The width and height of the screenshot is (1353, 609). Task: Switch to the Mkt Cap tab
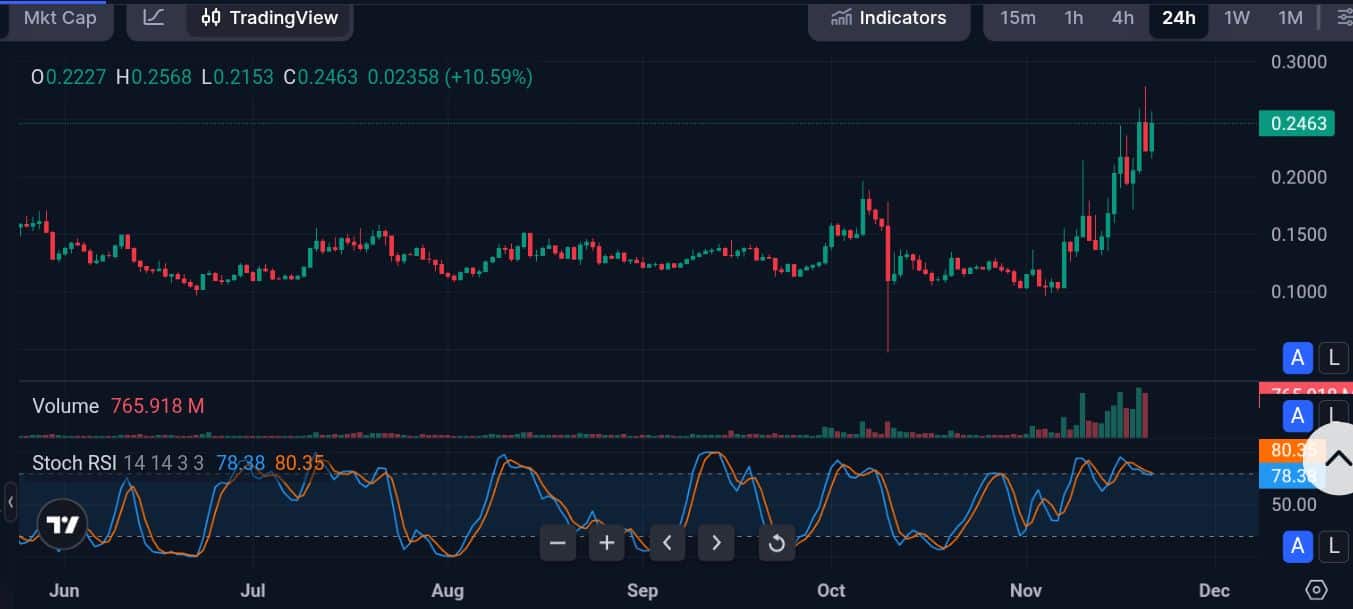(x=58, y=17)
